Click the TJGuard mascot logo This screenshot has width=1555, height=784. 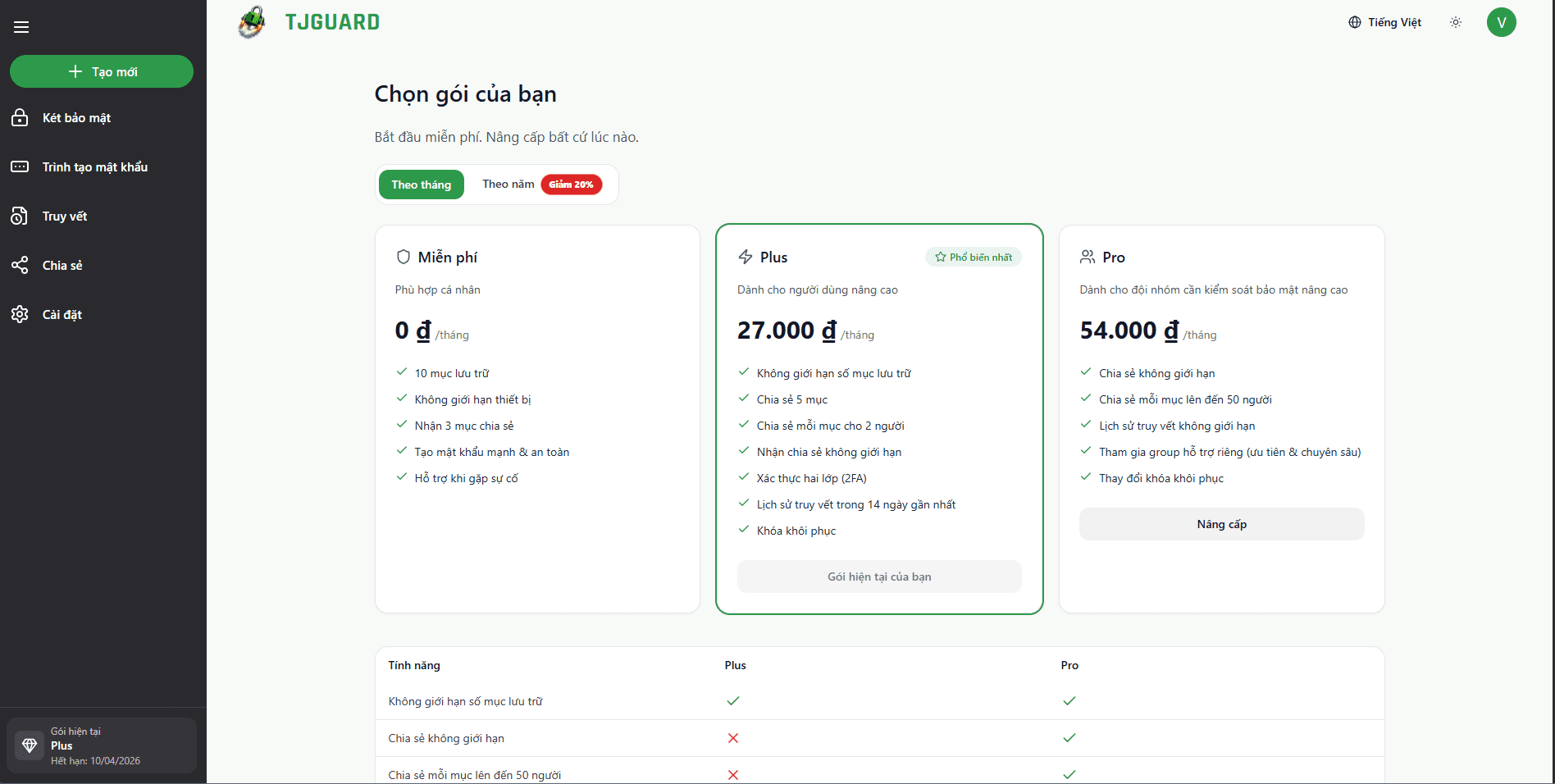tap(252, 22)
